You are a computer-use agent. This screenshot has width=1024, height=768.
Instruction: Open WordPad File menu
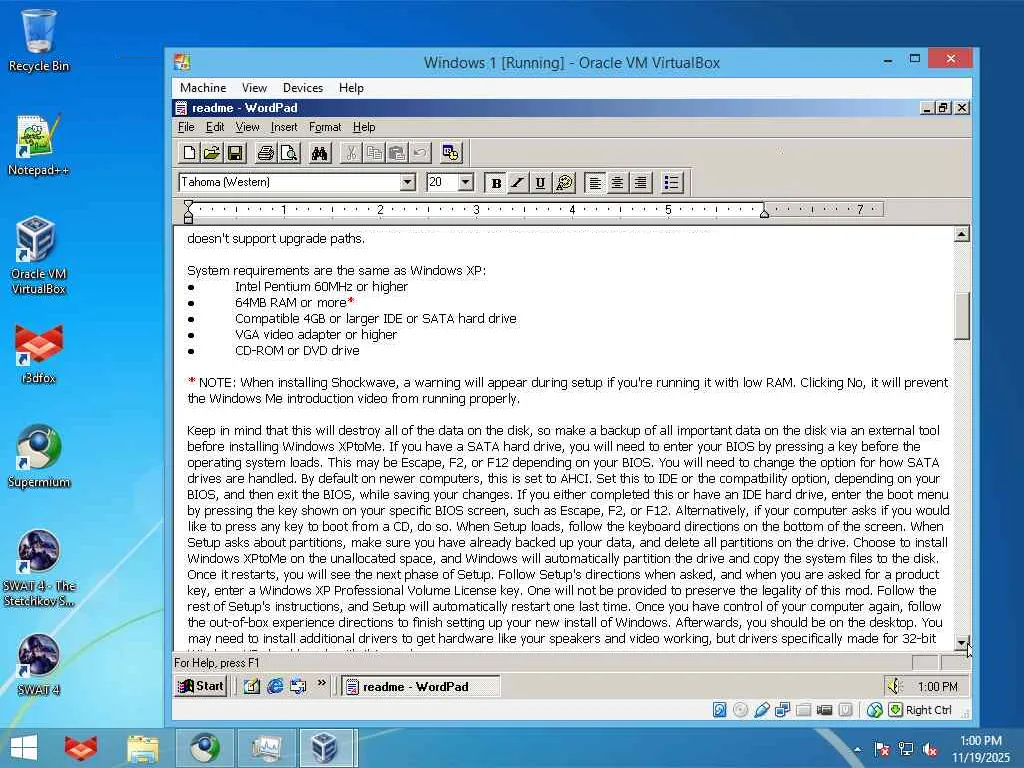(186, 127)
